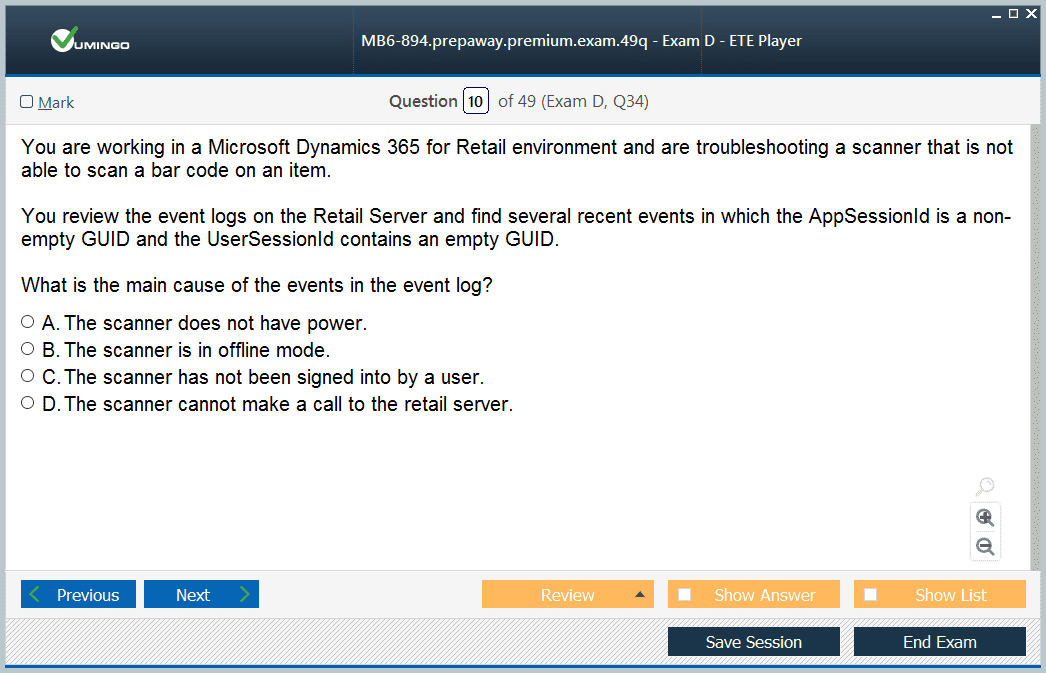Click the zoom out magnifier icon
Image resolution: width=1046 pixels, height=673 pixels.
[x=985, y=547]
